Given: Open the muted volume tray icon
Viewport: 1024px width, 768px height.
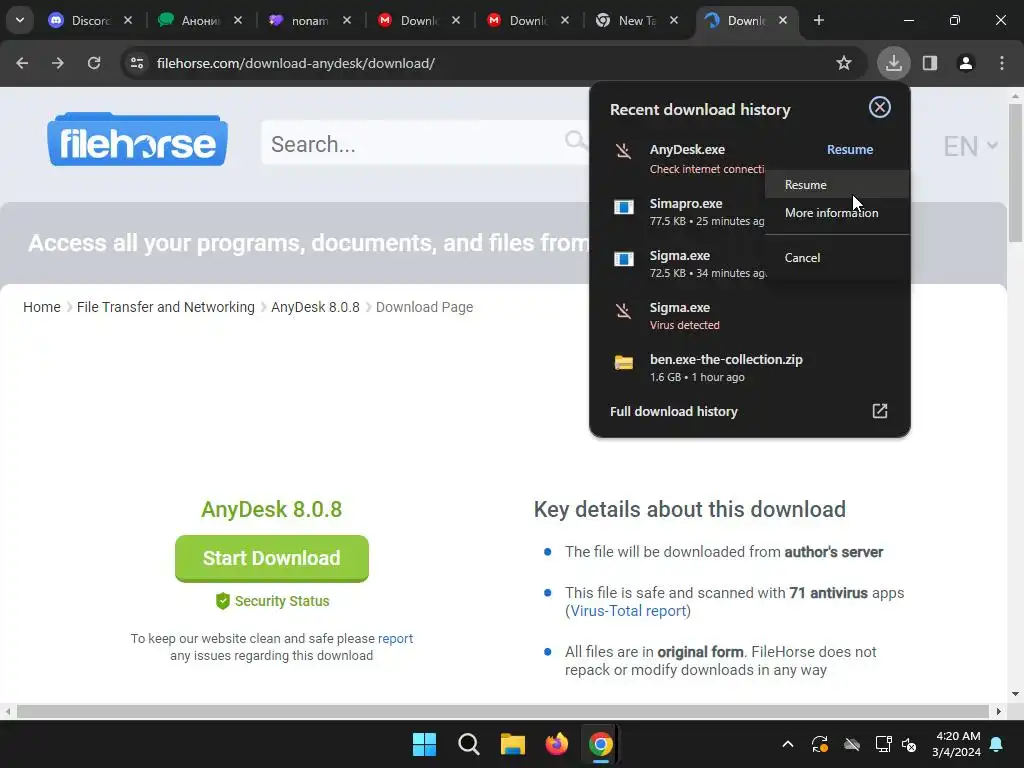Looking at the screenshot, I should click(x=909, y=744).
